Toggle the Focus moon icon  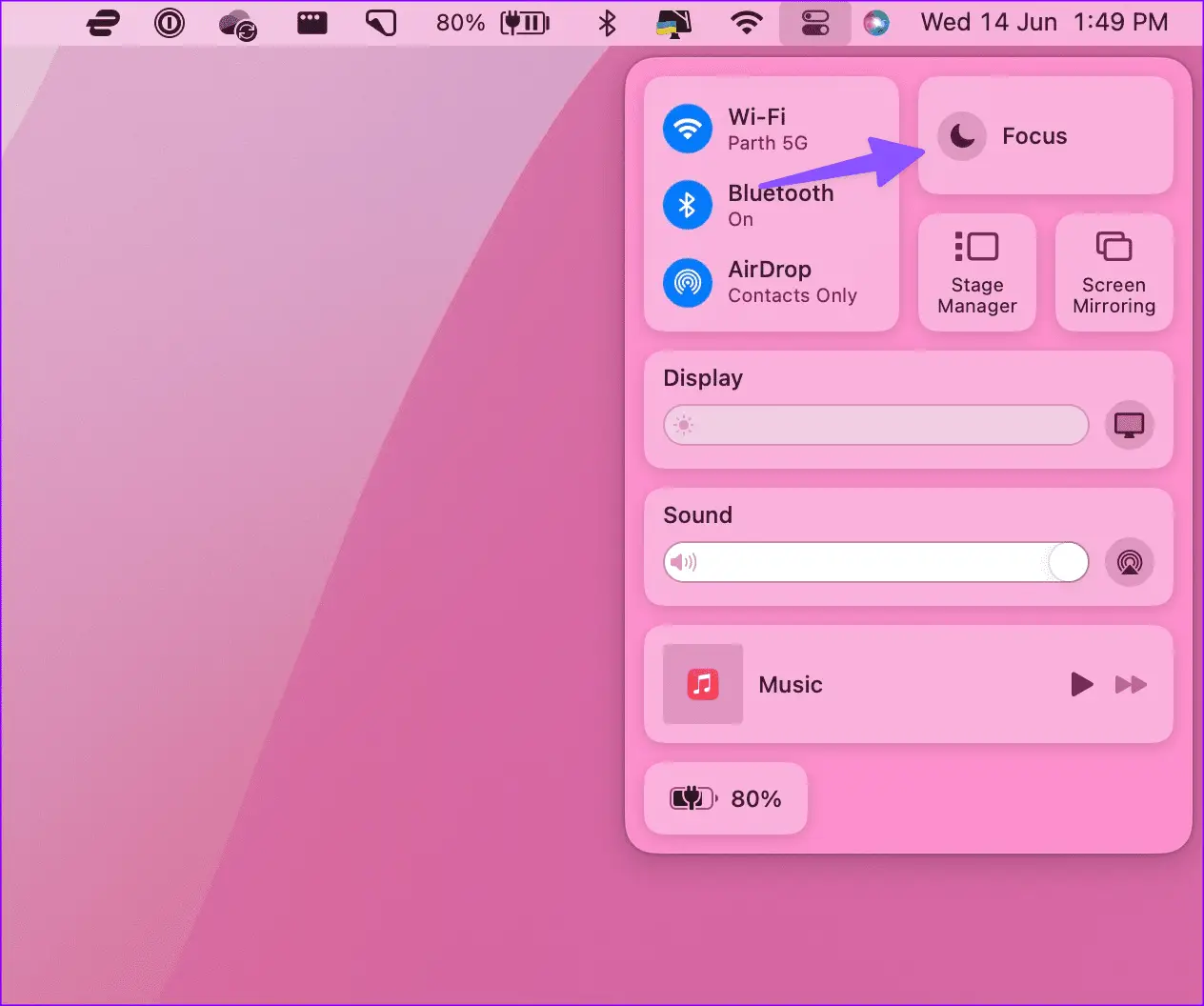pos(962,136)
